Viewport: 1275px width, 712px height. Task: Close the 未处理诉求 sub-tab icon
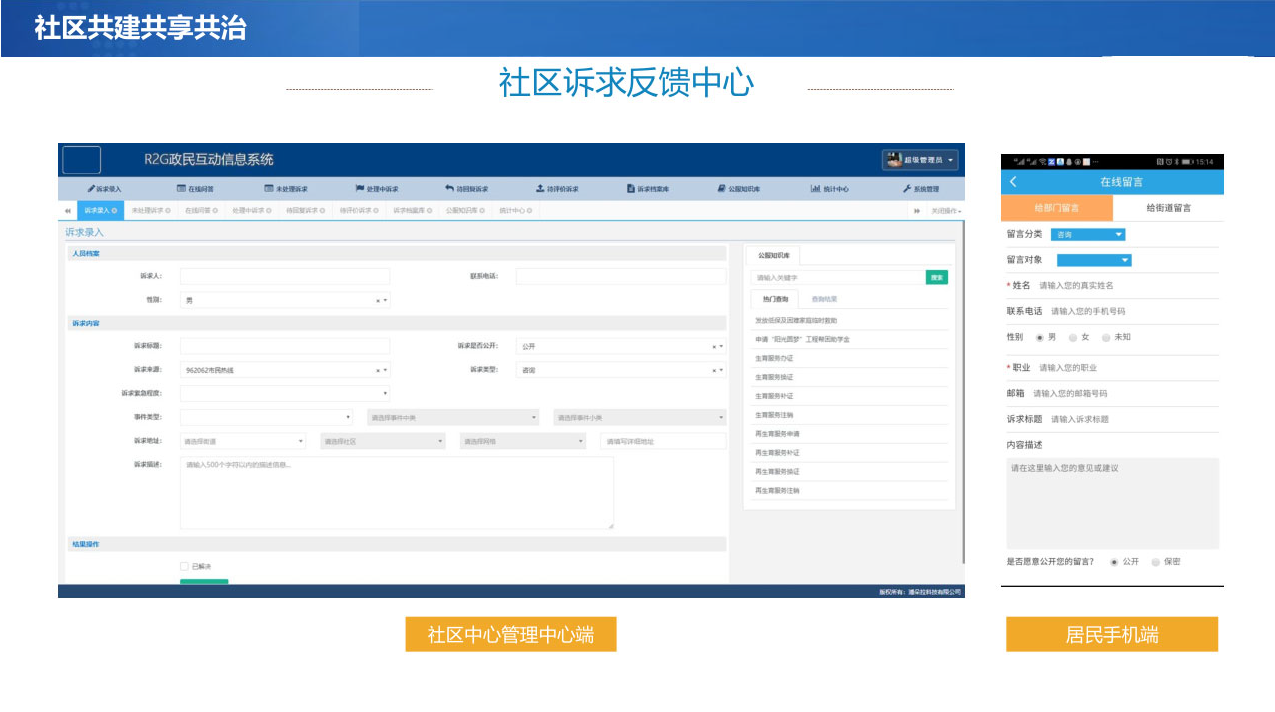tap(168, 211)
